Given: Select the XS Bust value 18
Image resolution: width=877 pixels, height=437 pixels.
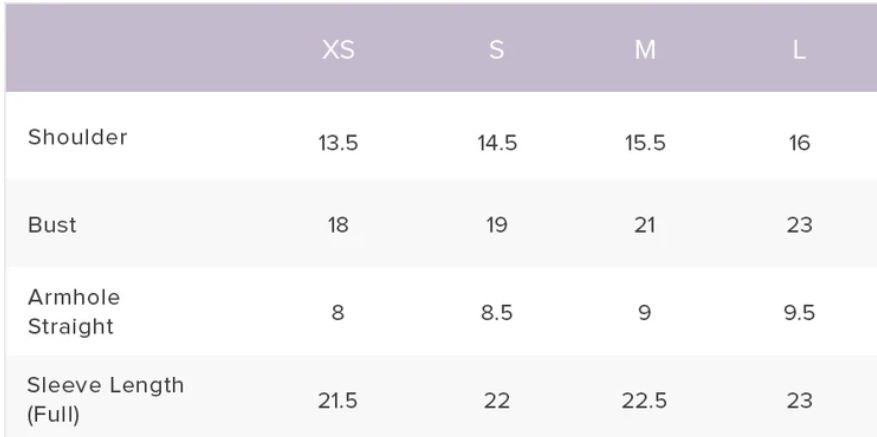Looking at the screenshot, I should [x=338, y=225].
